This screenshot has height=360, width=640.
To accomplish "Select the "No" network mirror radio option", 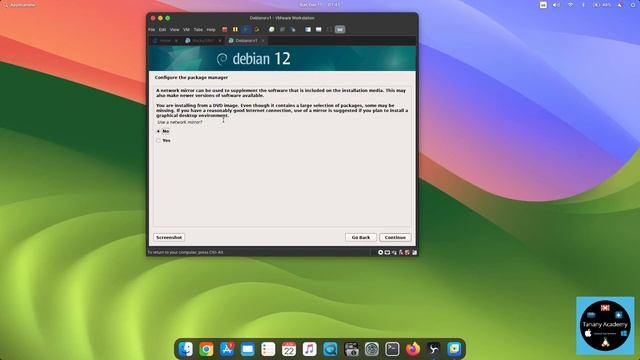I will 158,131.
